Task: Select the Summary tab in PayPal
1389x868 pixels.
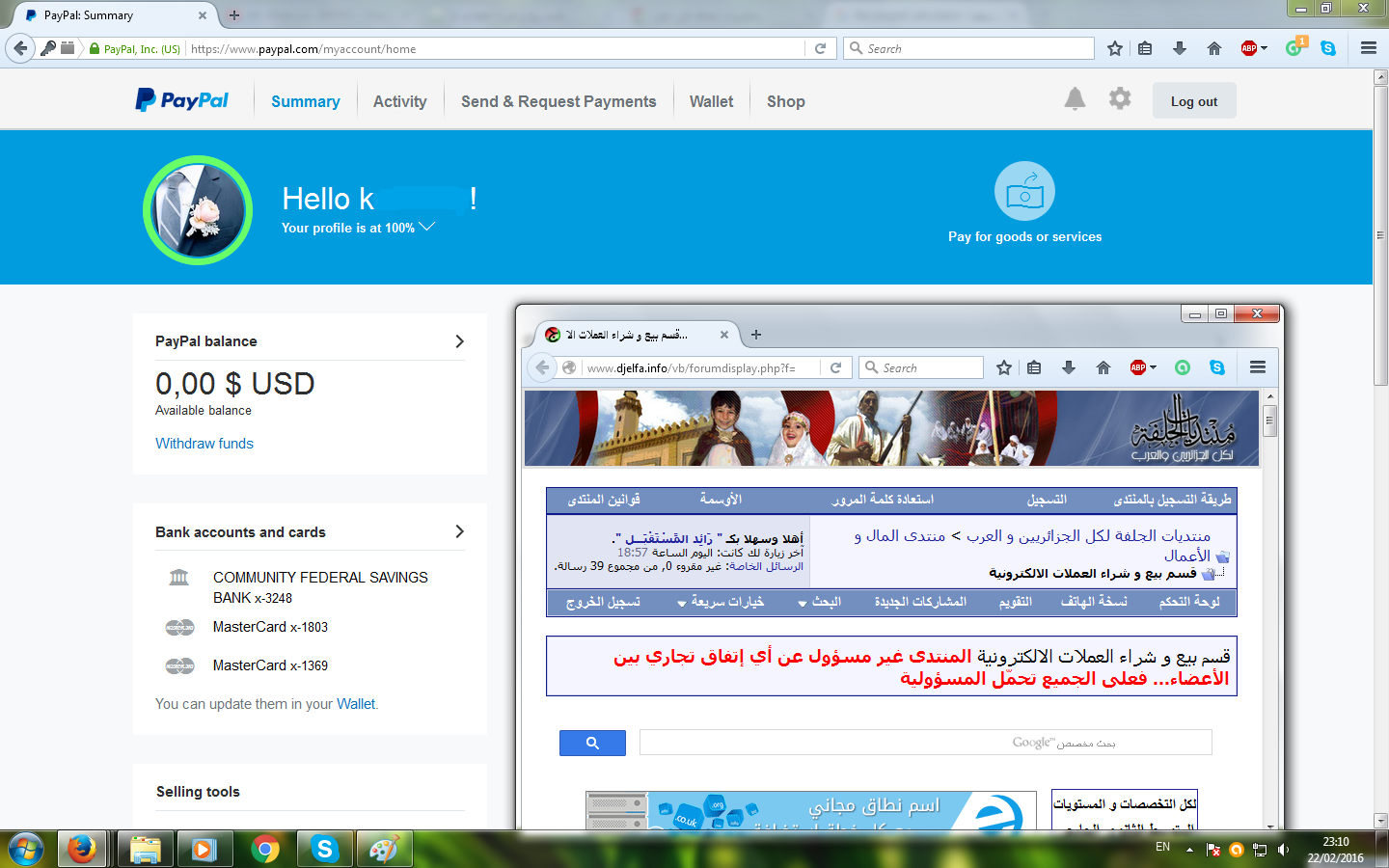Action: 305,101
